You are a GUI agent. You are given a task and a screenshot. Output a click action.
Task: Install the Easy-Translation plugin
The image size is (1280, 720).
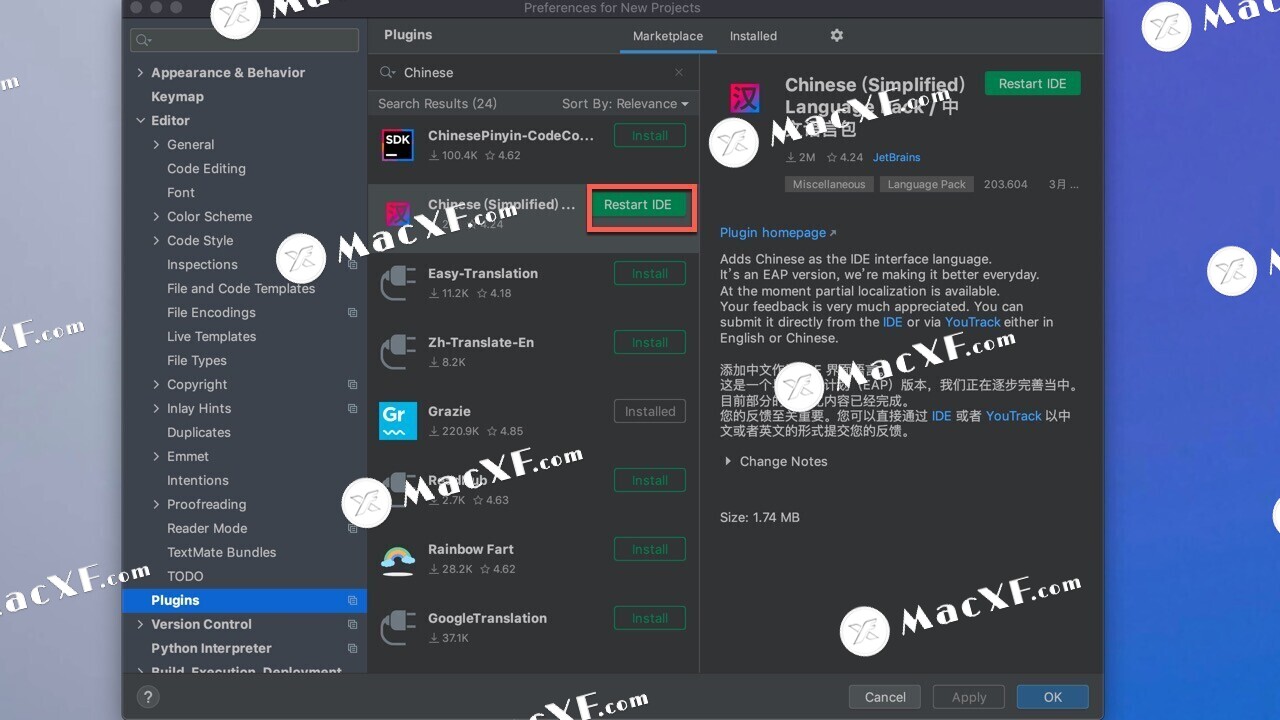pos(650,273)
